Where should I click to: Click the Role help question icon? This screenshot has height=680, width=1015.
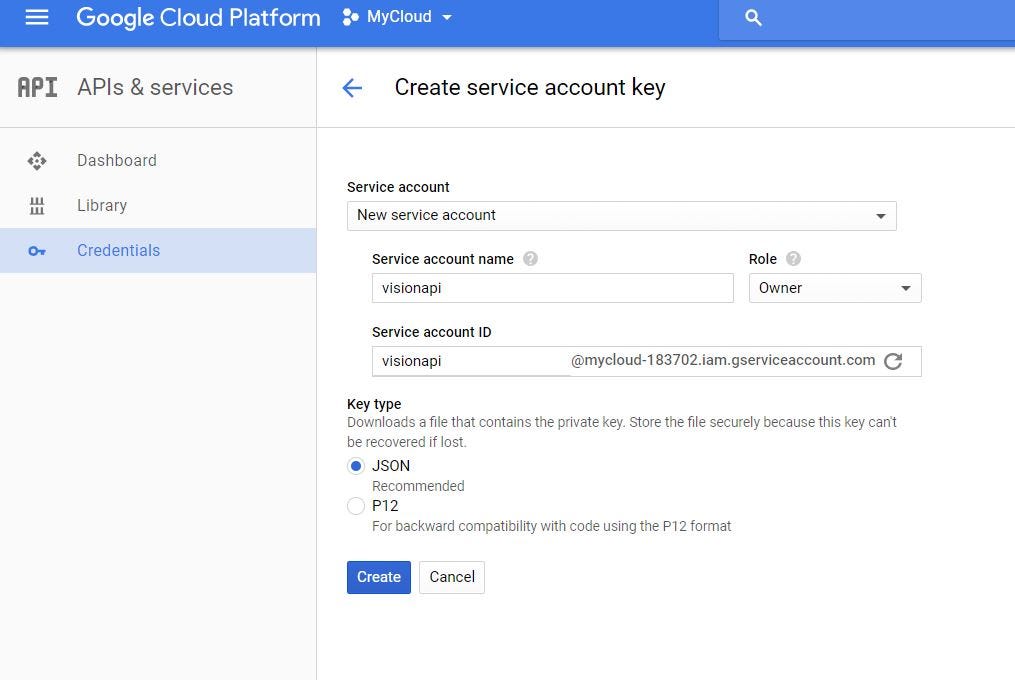click(x=793, y=259)
